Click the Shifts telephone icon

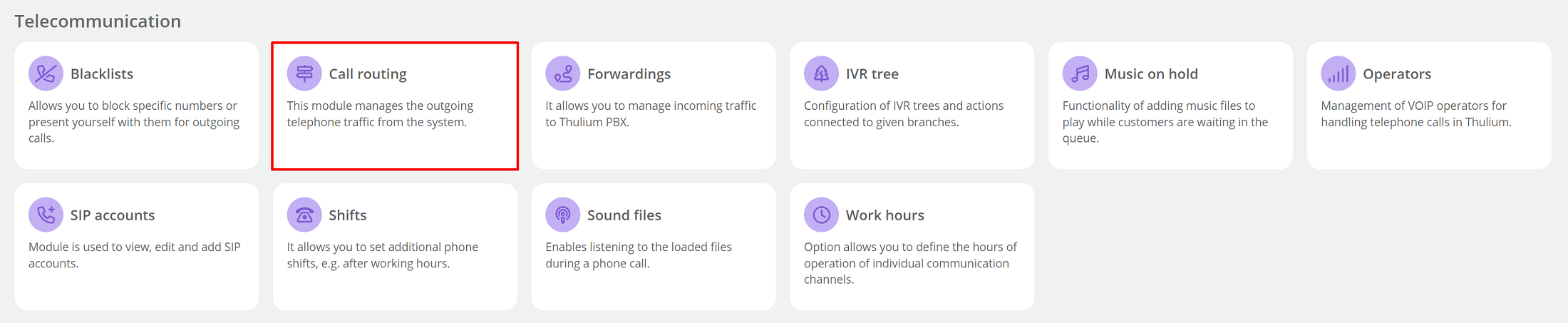coord(304,215)
